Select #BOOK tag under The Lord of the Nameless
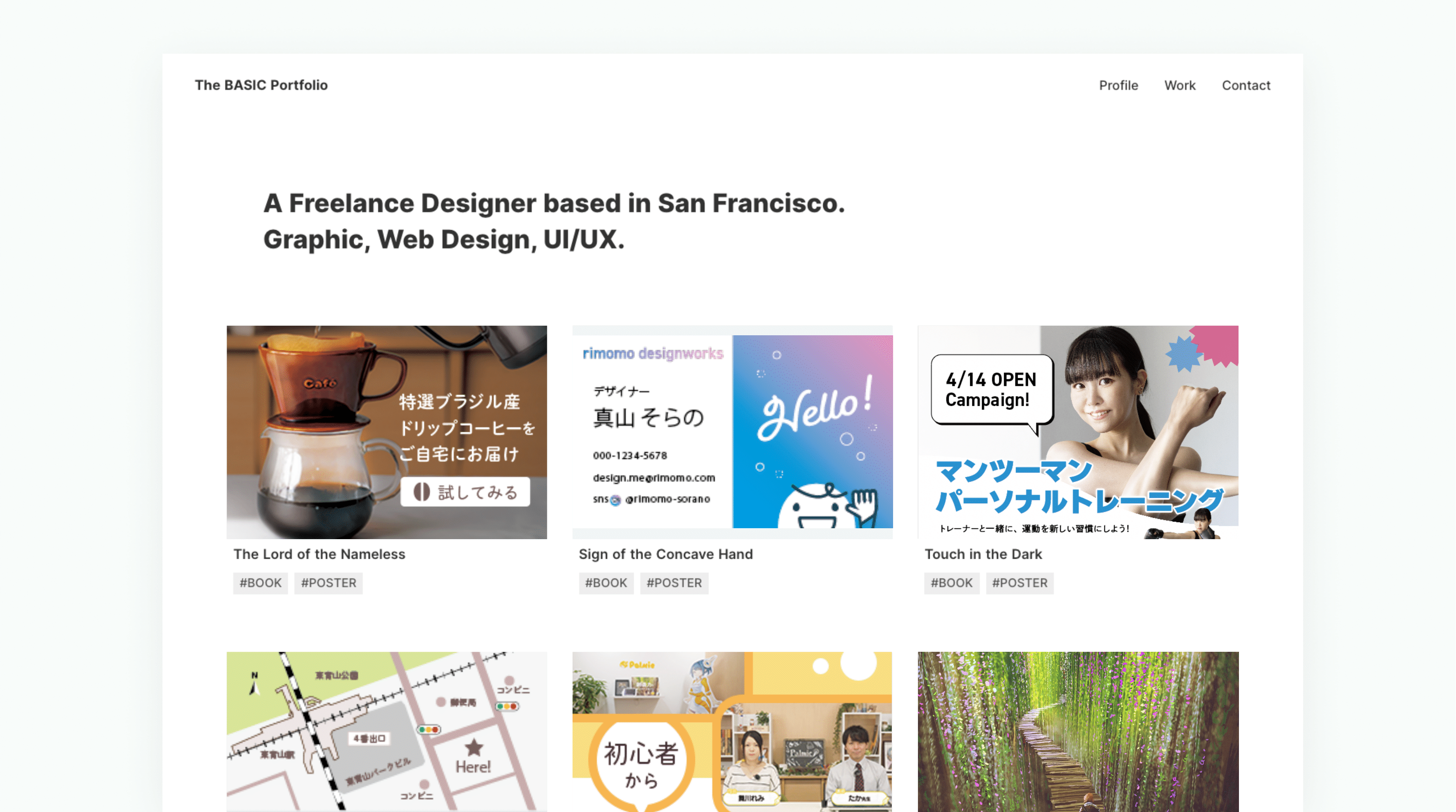The image size is (1456, 812). point(261,582)
